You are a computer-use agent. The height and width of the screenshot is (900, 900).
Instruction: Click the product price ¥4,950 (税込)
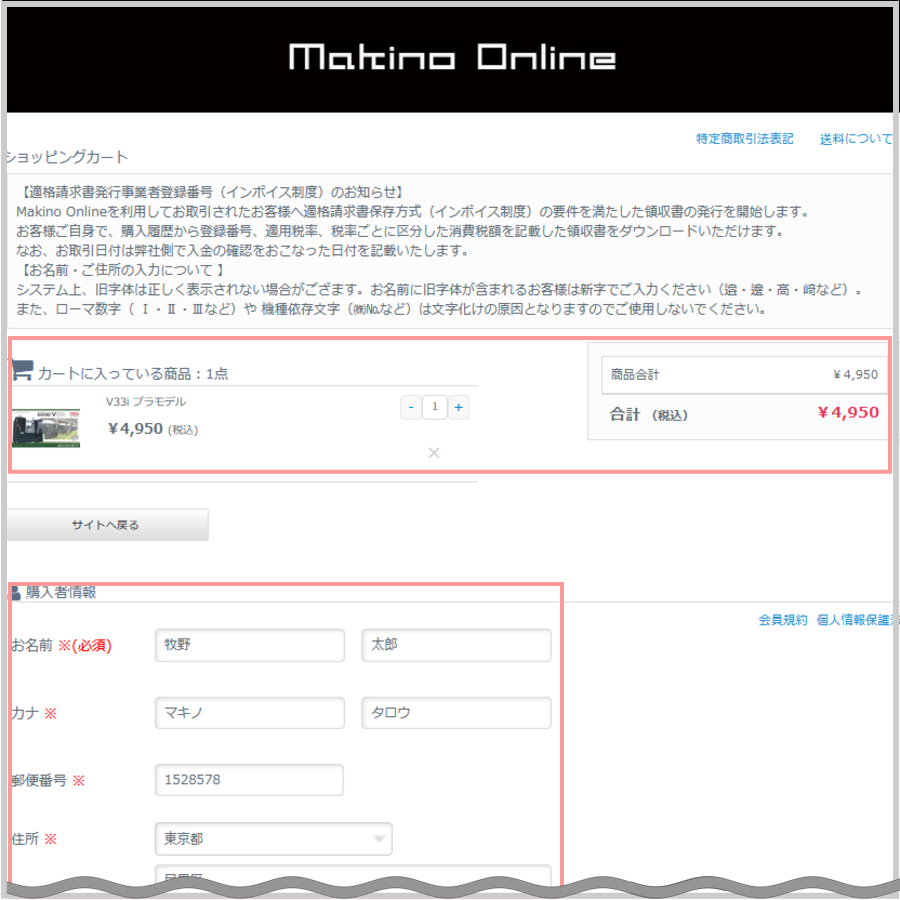tap(153, 429)
